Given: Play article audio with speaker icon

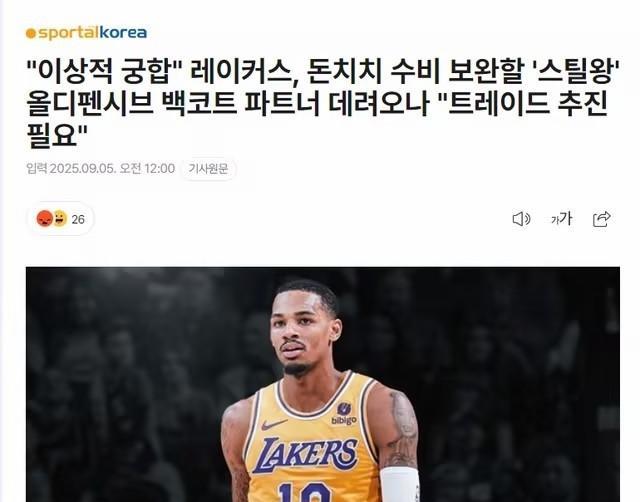Looking at the screenshot, I should tap(521, 219).
